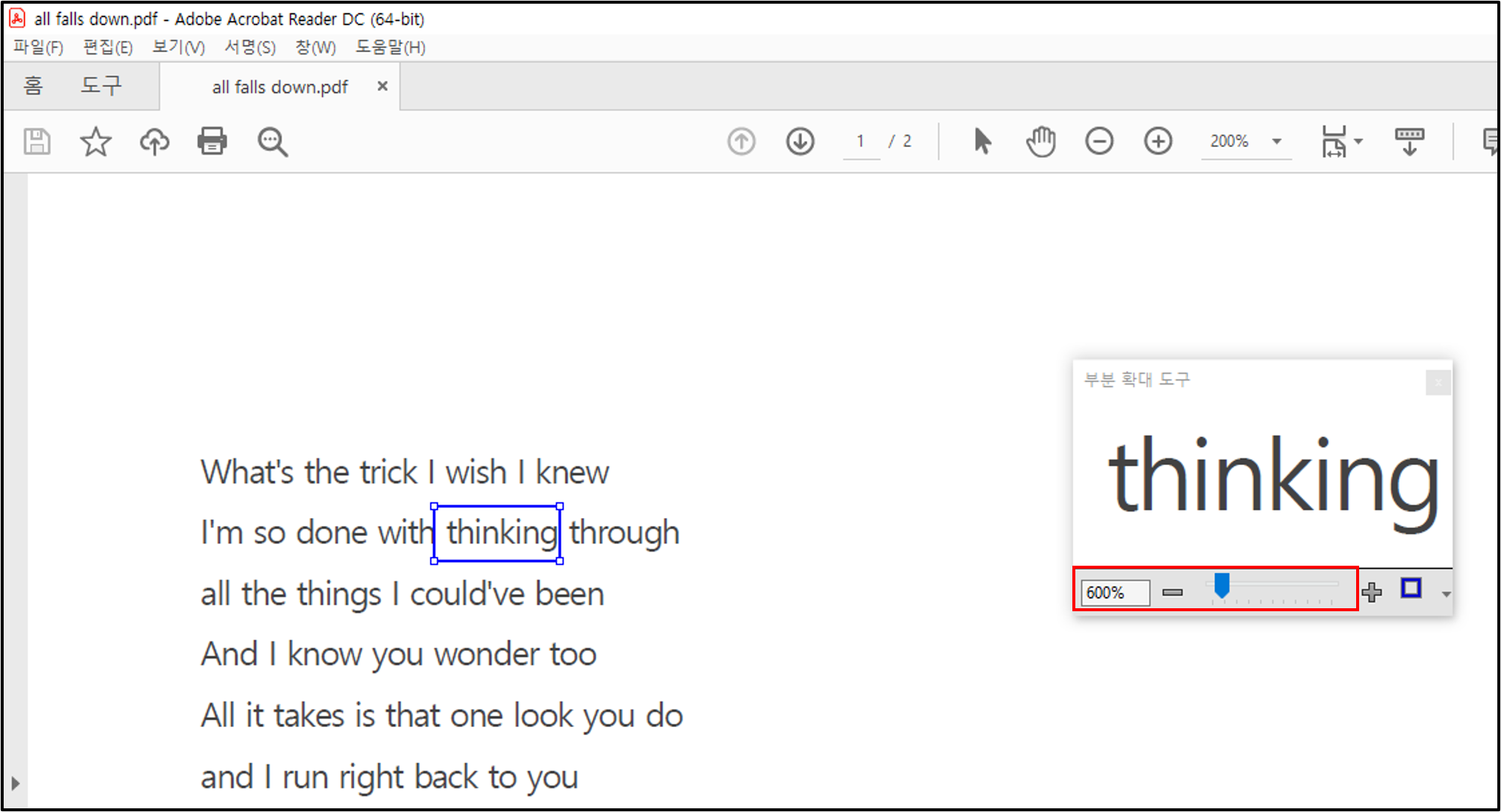Open the 보기(V) menu
The image size is (1501, 812).
(178, 47)
